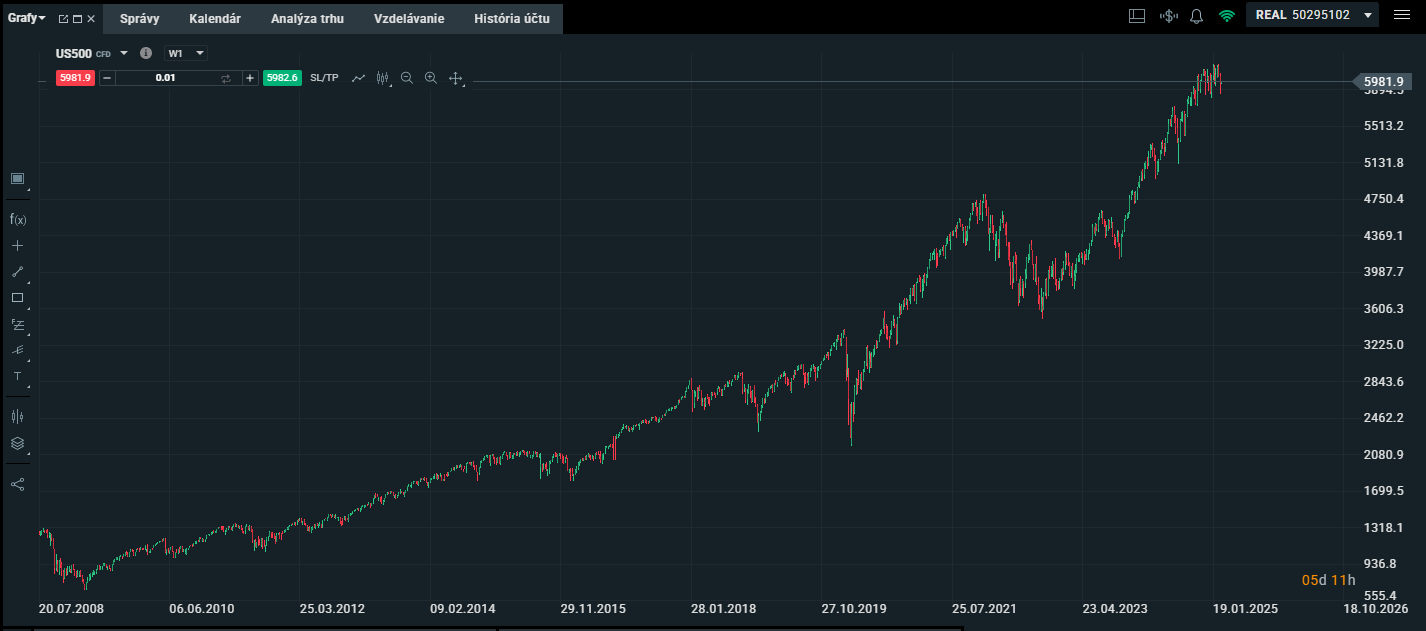Open the f(x) indicators tool

[x=17, y=219]
